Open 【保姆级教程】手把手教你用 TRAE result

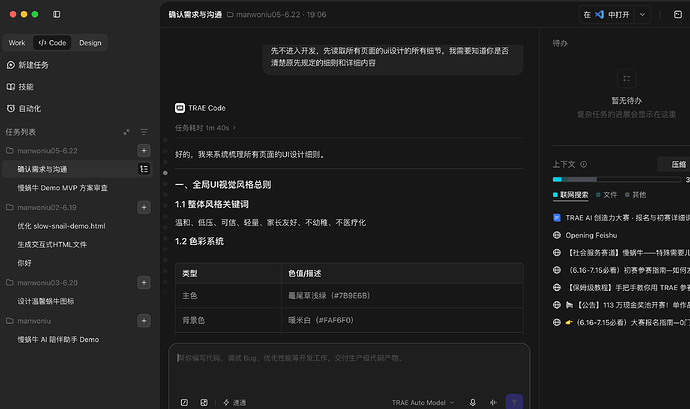tap(621, 287)
